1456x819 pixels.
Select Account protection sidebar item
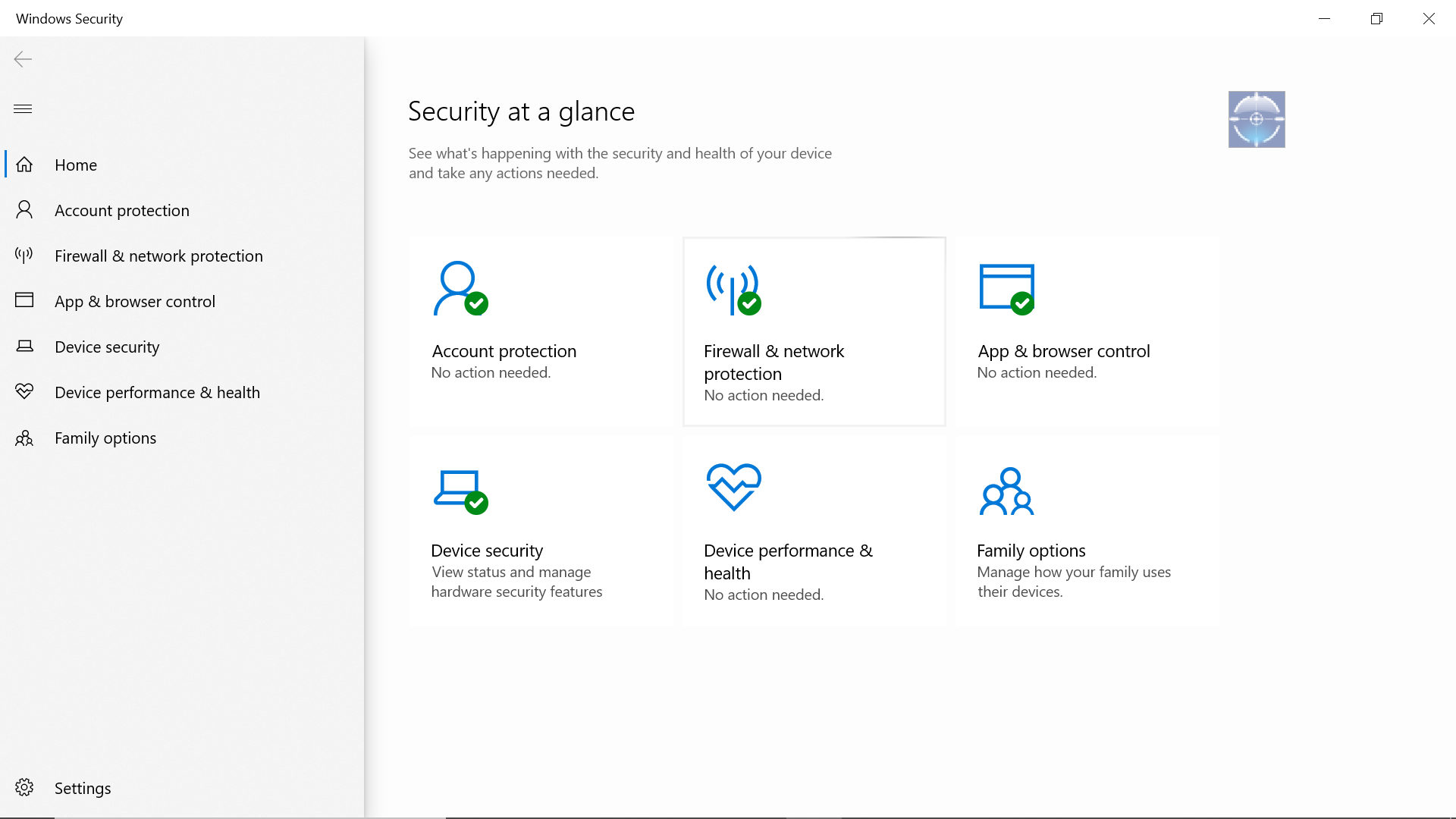[122, 210]
